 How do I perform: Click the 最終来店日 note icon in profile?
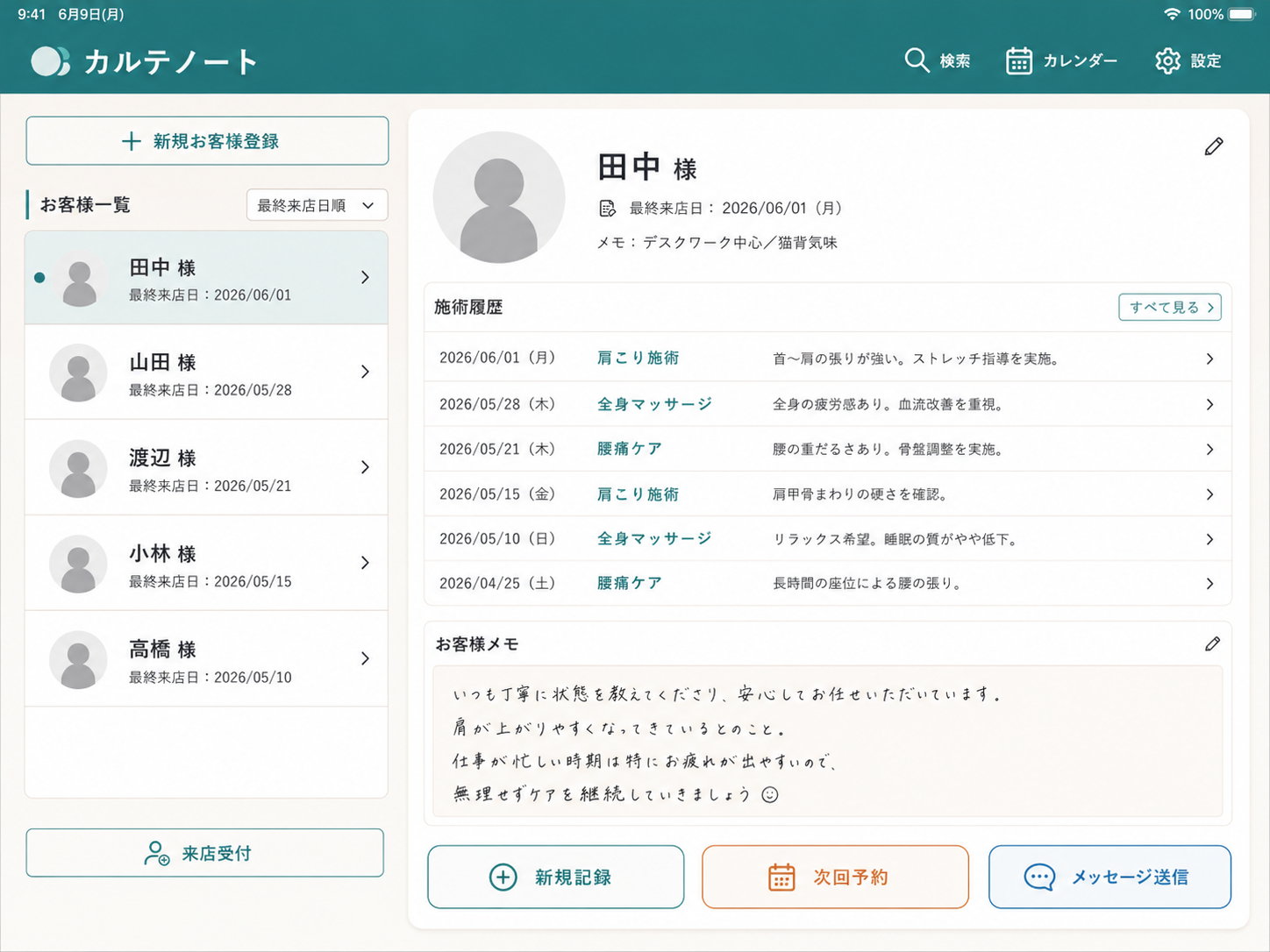(607, 209)
